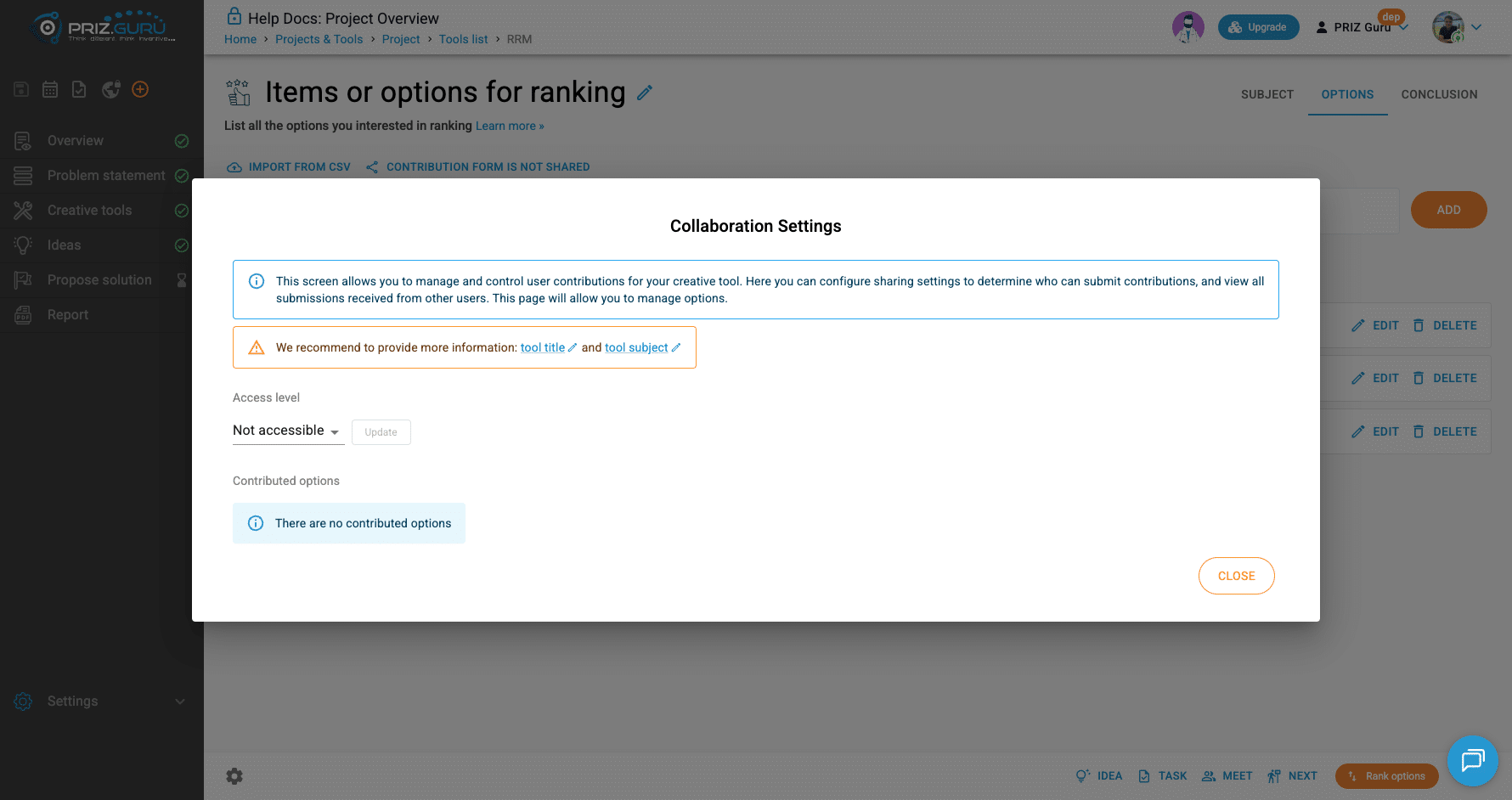This screenshot has height=800, width=1512.
Task: Click CONTRIBUTION FORM IS NOT SHARED
Action: [478, 167]
